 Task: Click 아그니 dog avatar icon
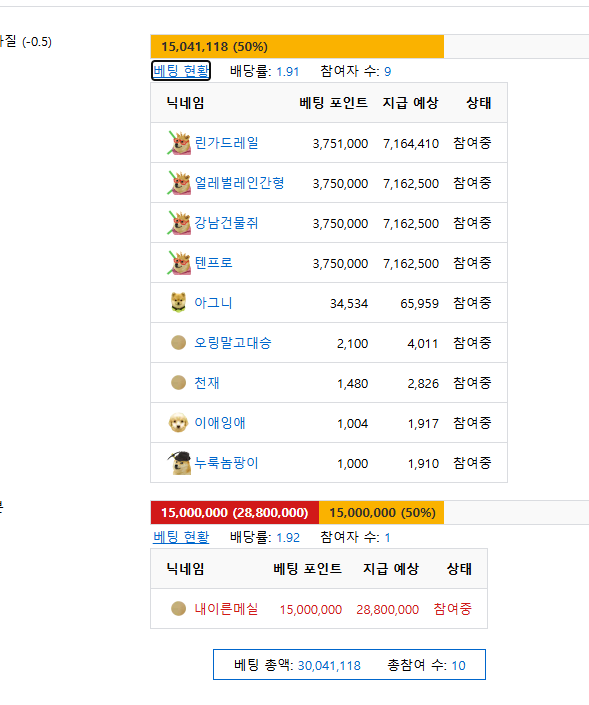(178, 303)
